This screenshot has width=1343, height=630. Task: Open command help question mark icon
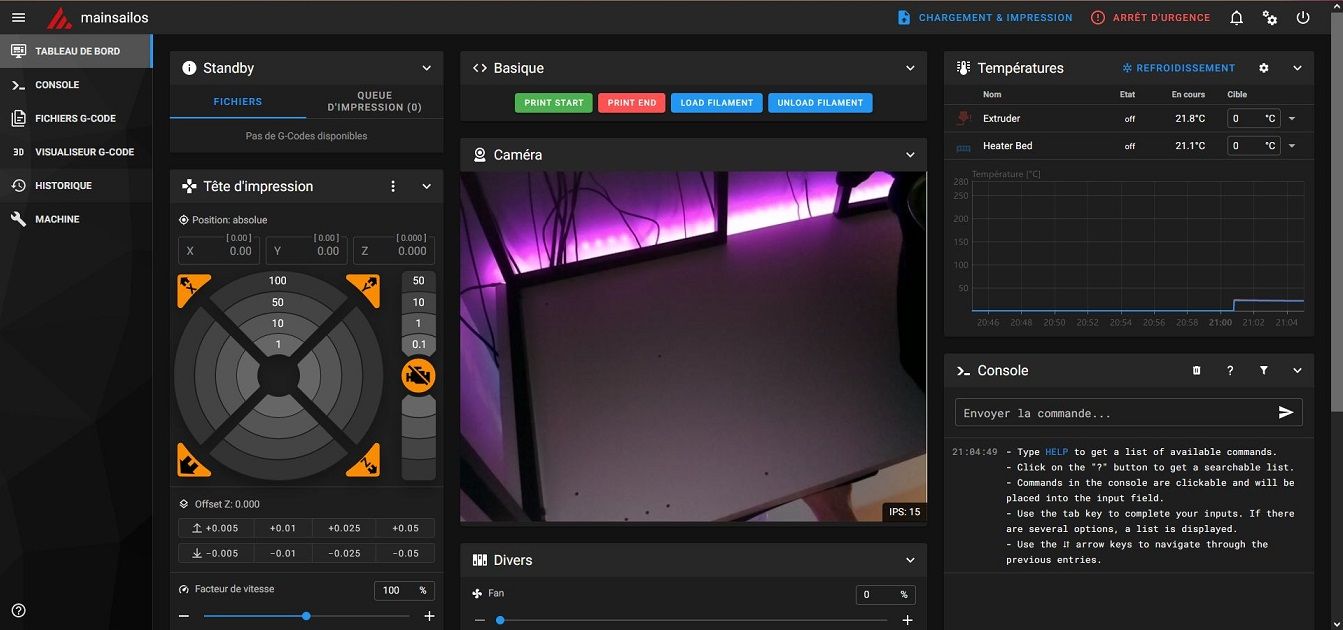tap(1230, 371)
